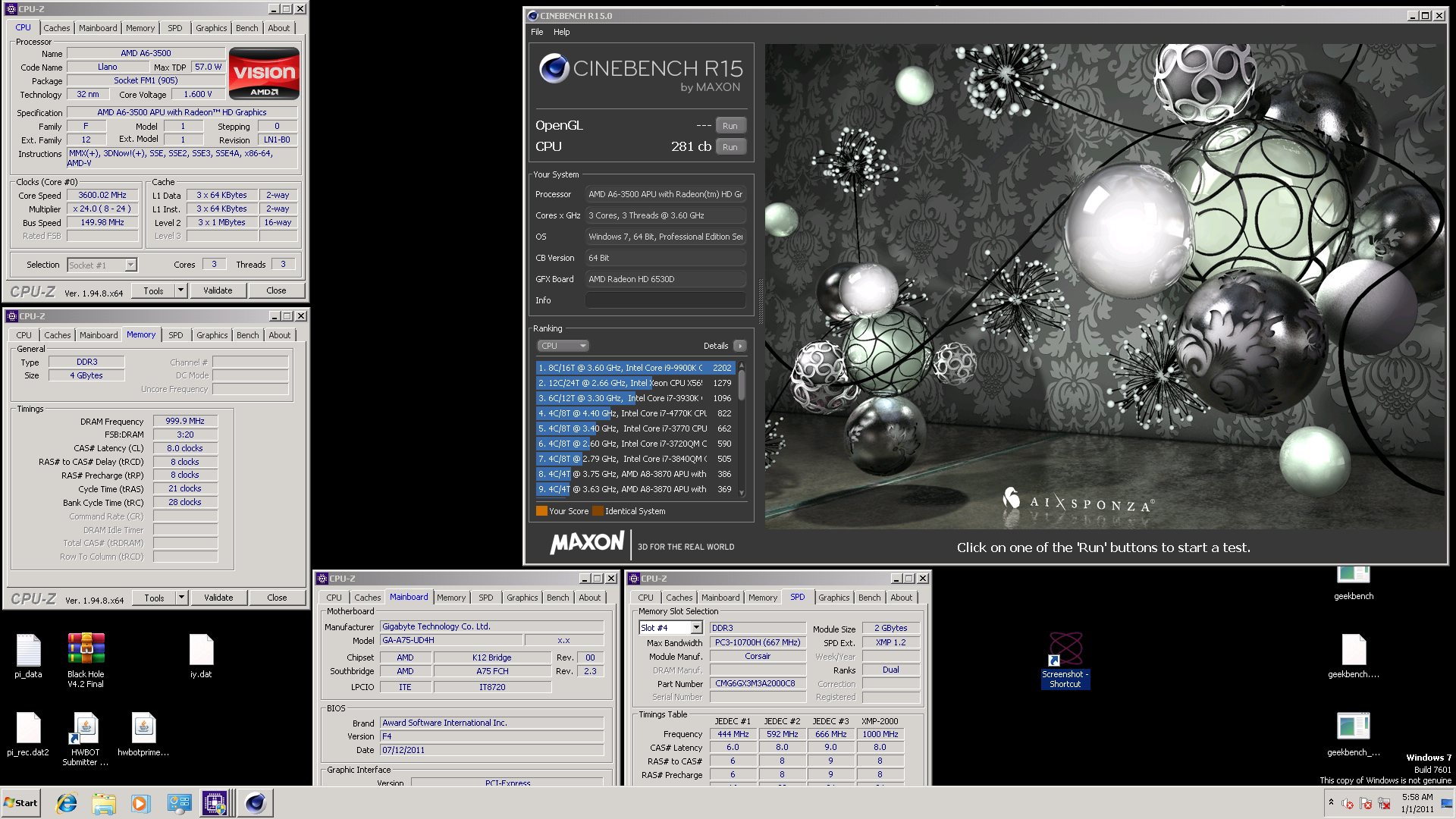Image resolution: width=1456 pixels, height=819 pixels.
Task: Open the Ranking CPU dropdown in Cinebench
Action: click(x=563, y=346)
